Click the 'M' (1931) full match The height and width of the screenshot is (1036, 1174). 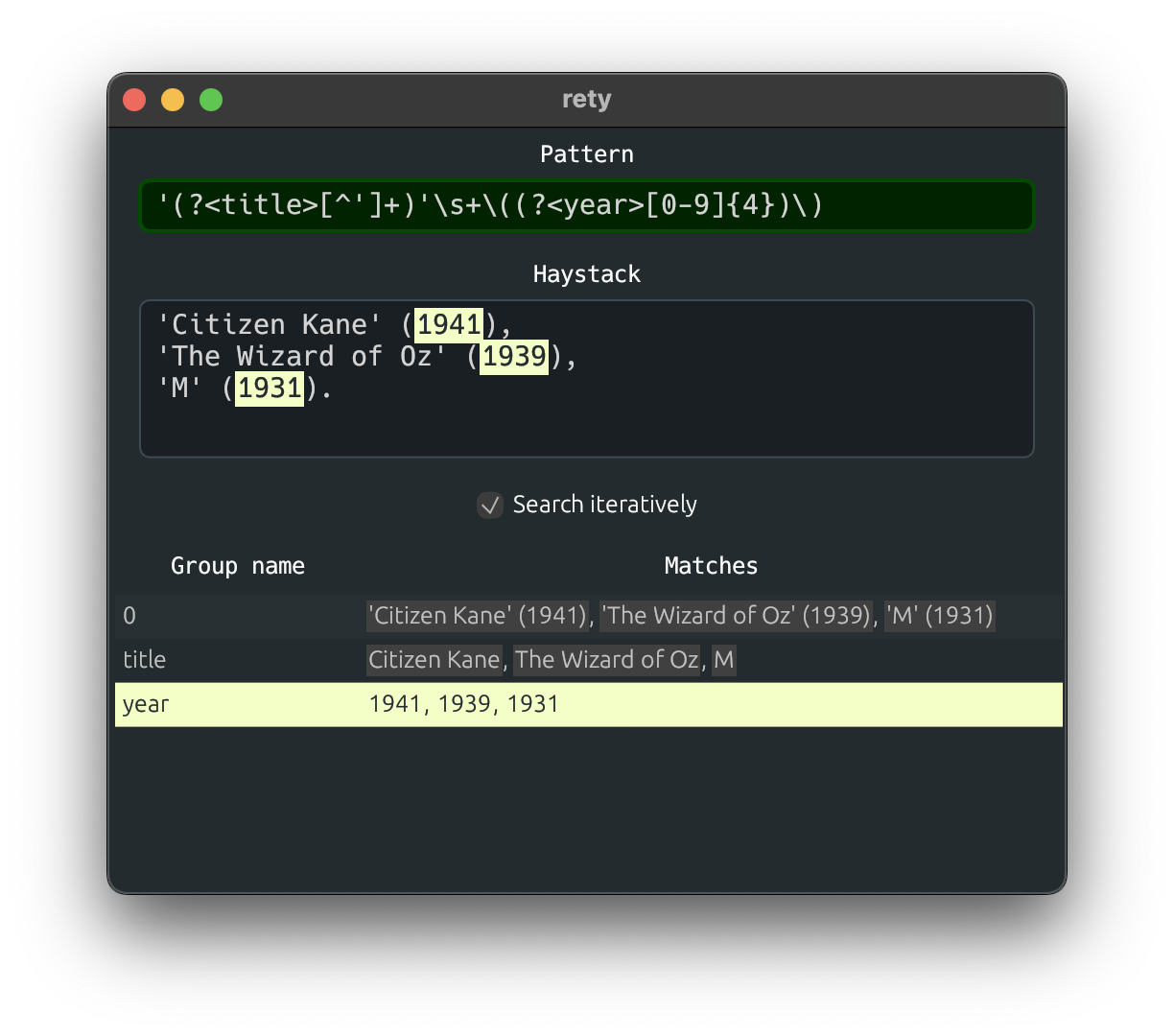[940, 616]
